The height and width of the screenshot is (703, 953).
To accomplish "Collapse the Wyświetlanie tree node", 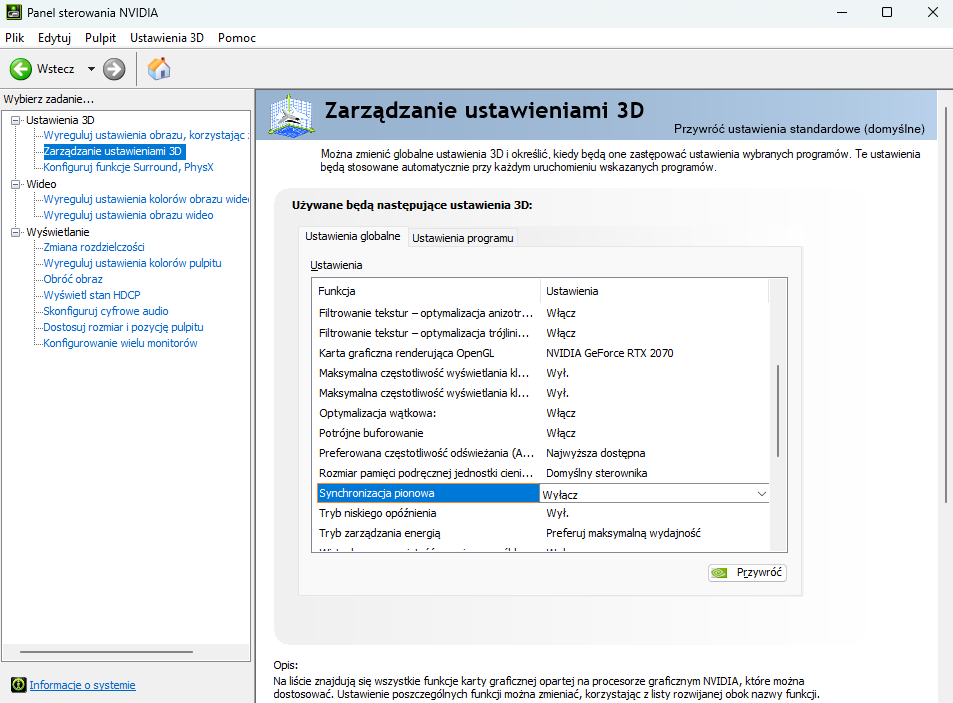I will [x=16, y=232].
